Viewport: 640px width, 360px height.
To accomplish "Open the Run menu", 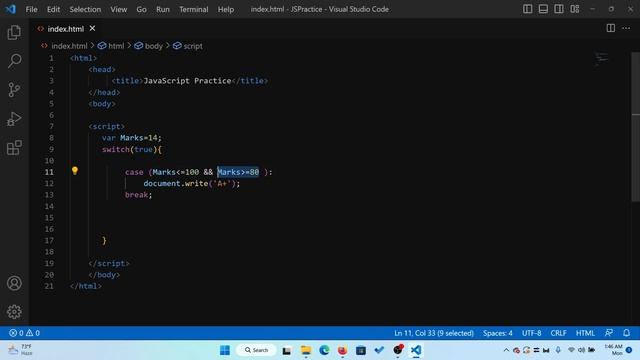I will click(x=162, y=9).
